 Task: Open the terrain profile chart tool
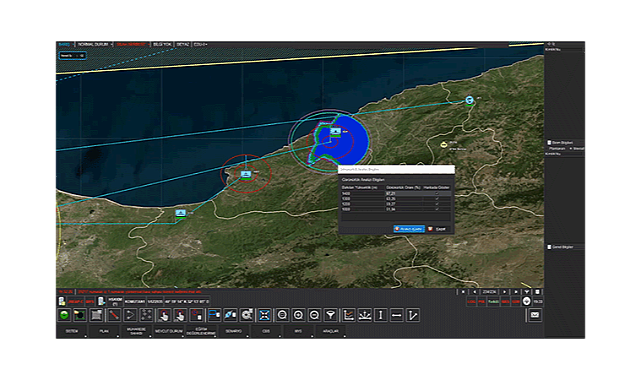(348, 315)
